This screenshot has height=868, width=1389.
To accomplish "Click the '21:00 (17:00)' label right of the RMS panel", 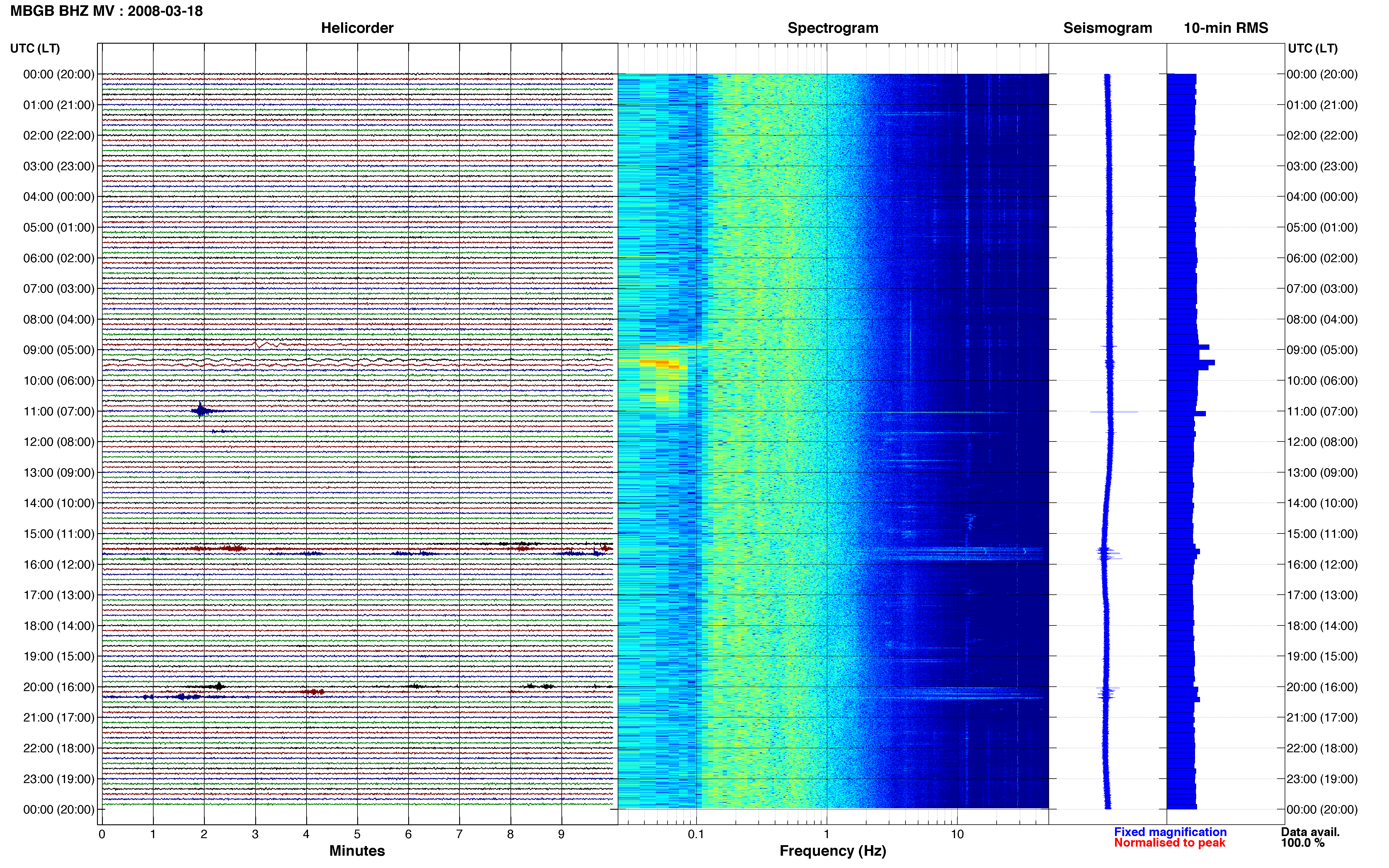I will click(x=1322, y=718).
